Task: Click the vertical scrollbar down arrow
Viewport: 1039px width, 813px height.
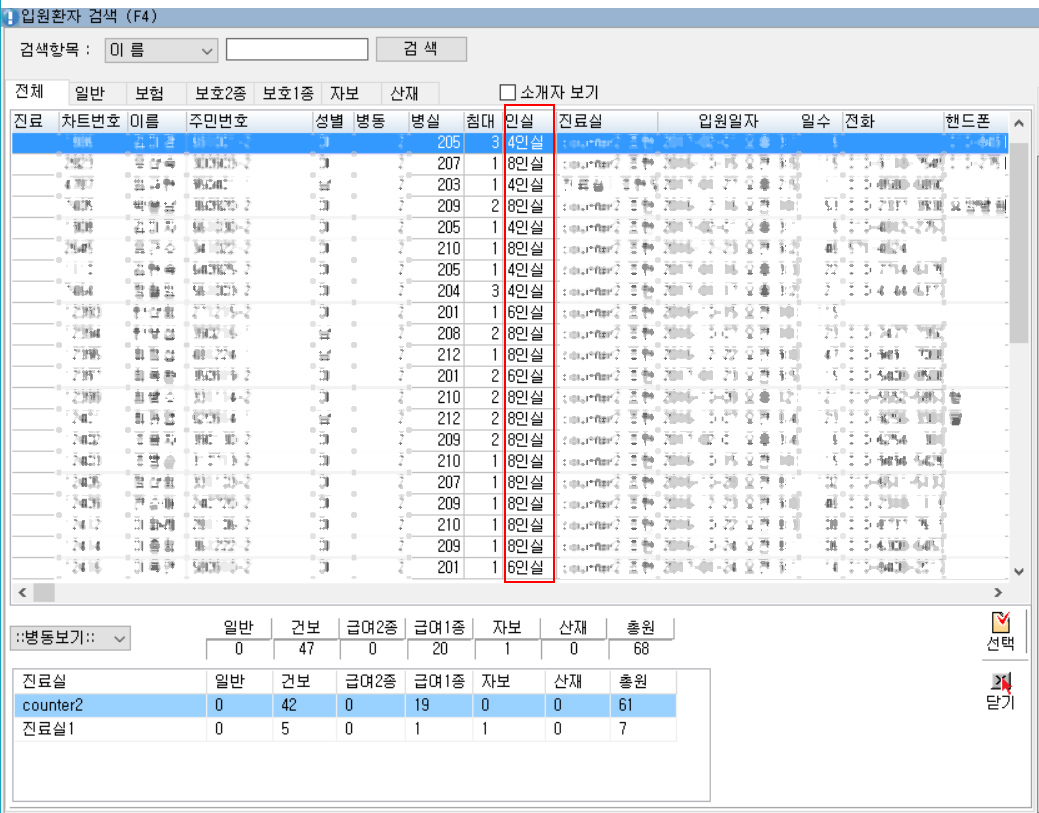Action: click(1019, 571)
